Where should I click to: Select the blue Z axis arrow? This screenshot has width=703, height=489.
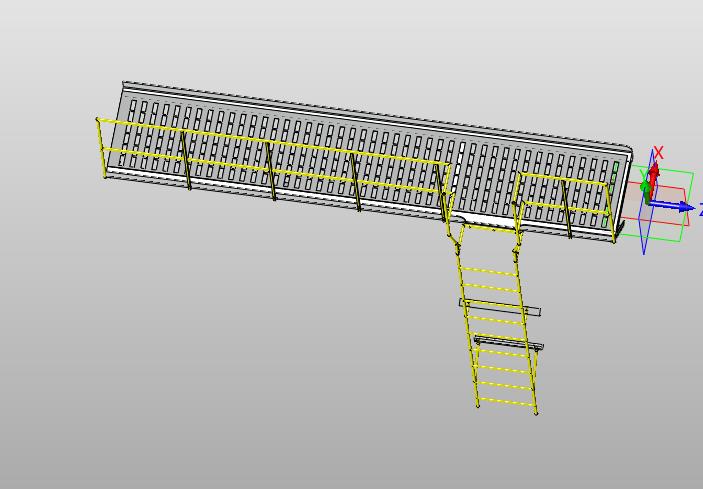point(673,206)
